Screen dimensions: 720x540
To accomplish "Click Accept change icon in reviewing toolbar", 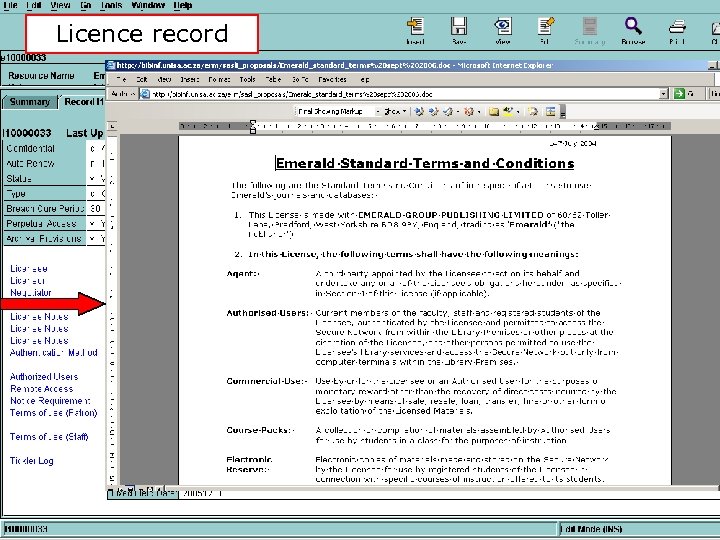I will point(448,111).
